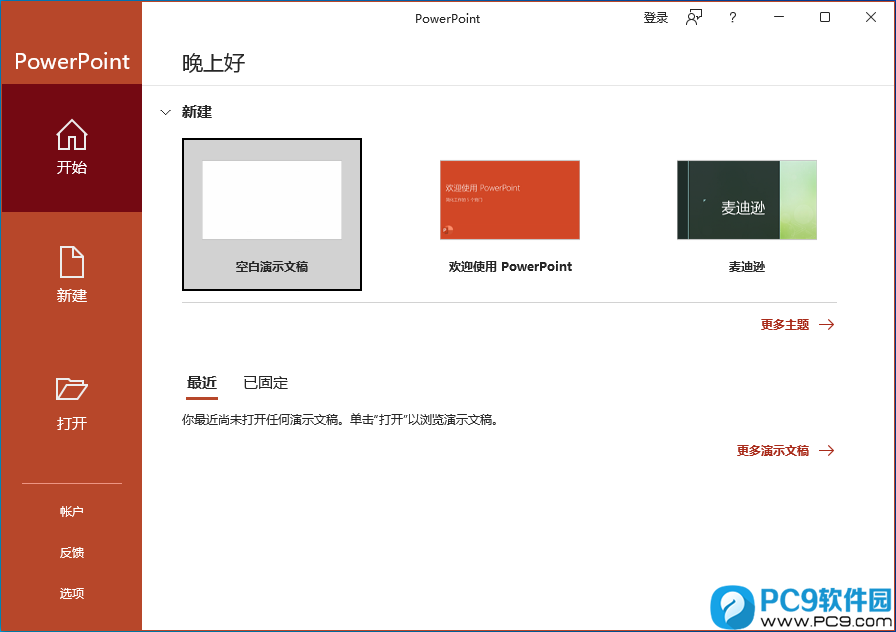Switch to the 最近 tab
The height and width of the screenshot is (632, 896).
202,383
